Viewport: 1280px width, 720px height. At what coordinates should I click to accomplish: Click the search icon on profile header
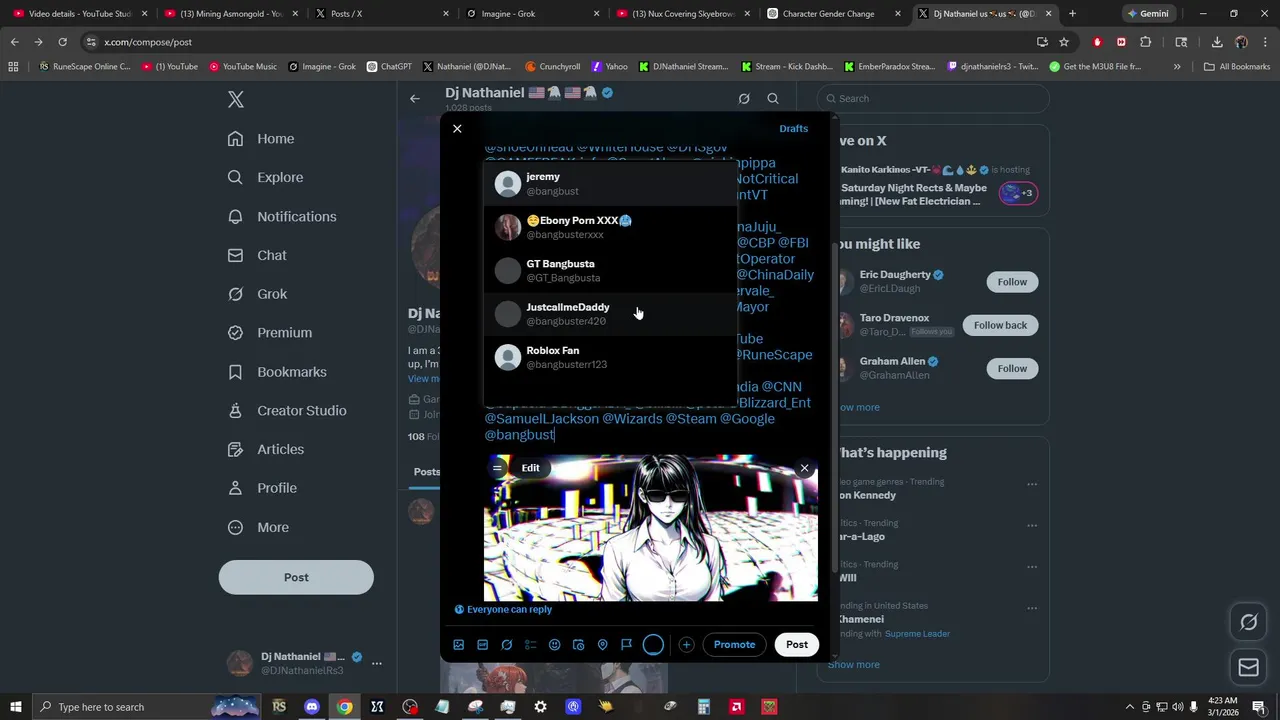(x=773, y=98)
